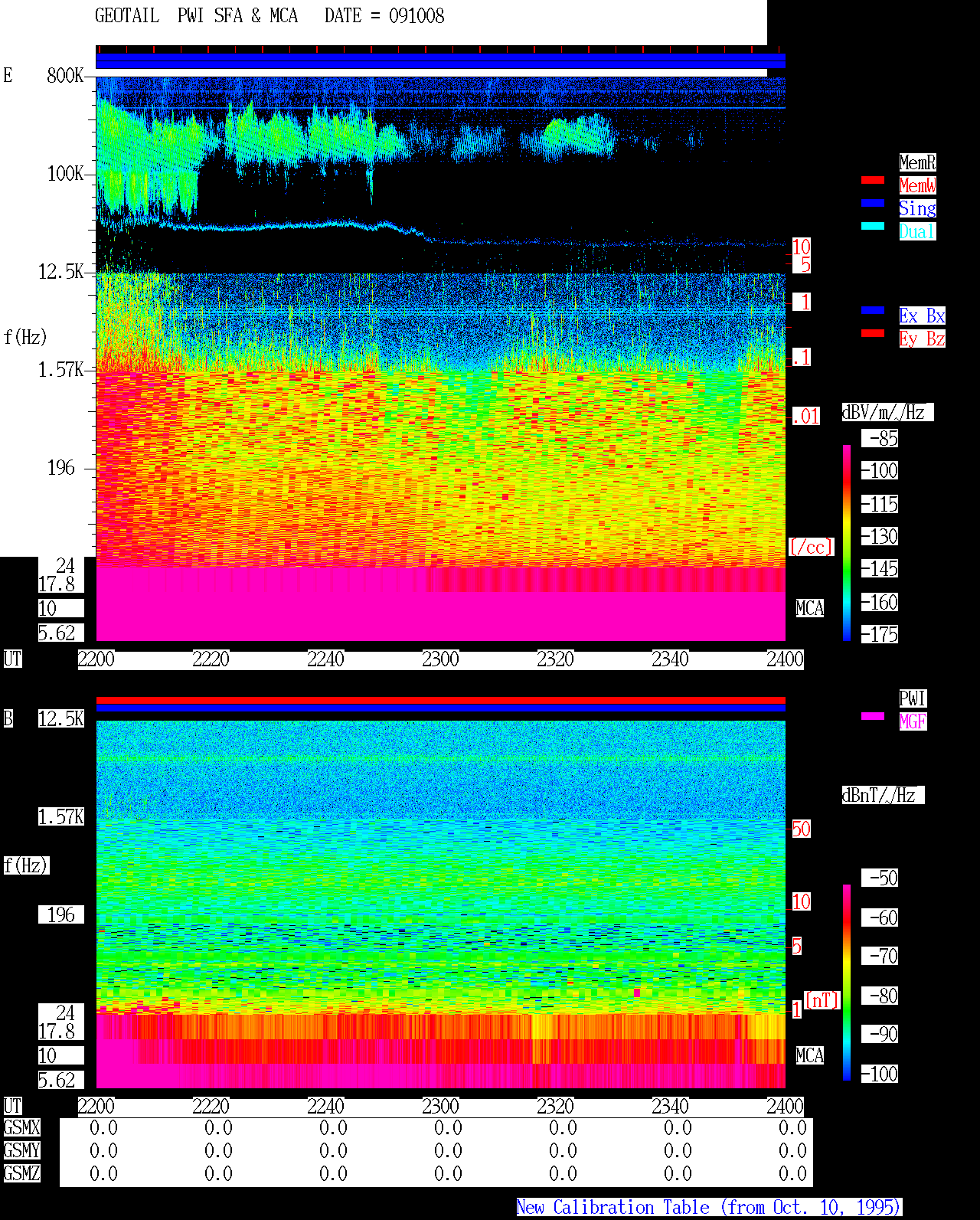The image size is (980, 1220).
Task: Click the electric field color scale bar
Action: pos(847,542)
